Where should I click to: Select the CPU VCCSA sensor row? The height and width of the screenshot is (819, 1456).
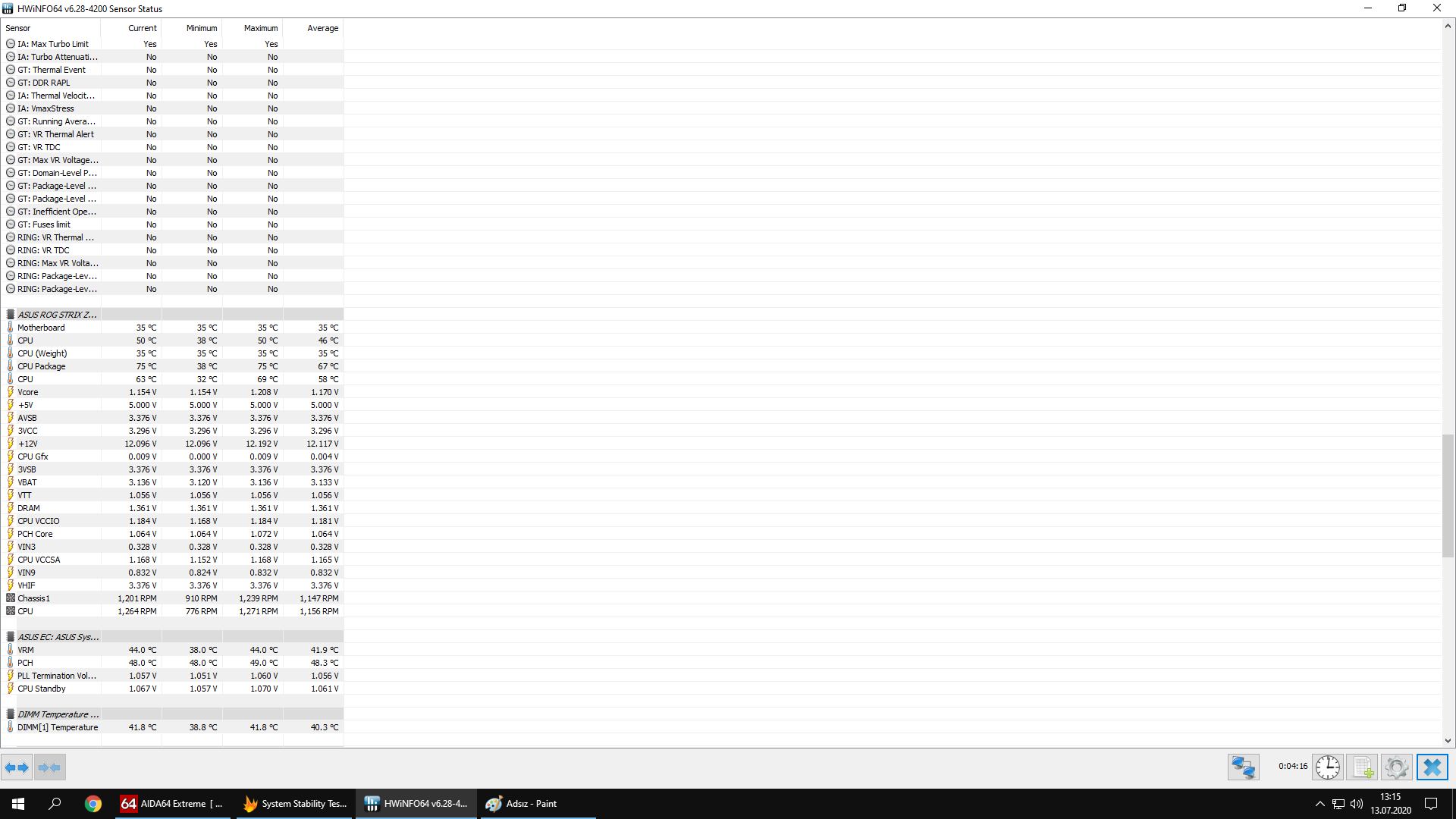tap(173, 560)
